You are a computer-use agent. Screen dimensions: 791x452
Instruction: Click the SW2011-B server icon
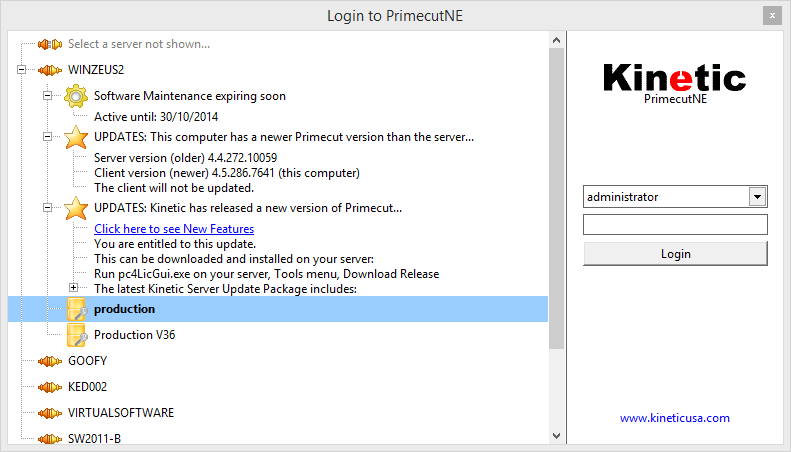click(50, 439)
